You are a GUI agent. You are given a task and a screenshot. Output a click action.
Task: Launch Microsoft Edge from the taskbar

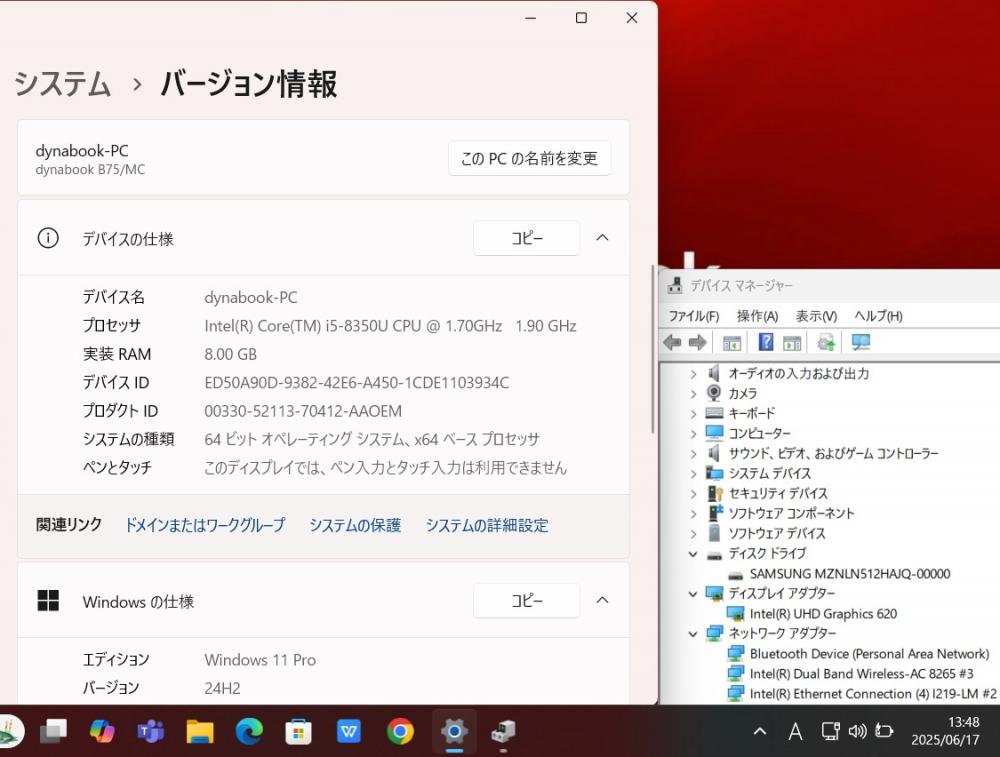click(x=249, y=731)
